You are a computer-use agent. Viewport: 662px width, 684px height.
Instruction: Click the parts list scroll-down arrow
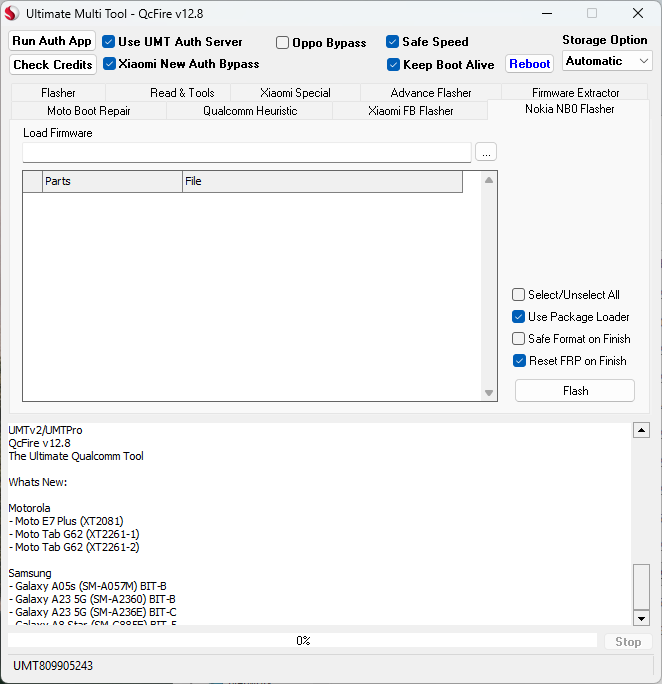(489, 393)
